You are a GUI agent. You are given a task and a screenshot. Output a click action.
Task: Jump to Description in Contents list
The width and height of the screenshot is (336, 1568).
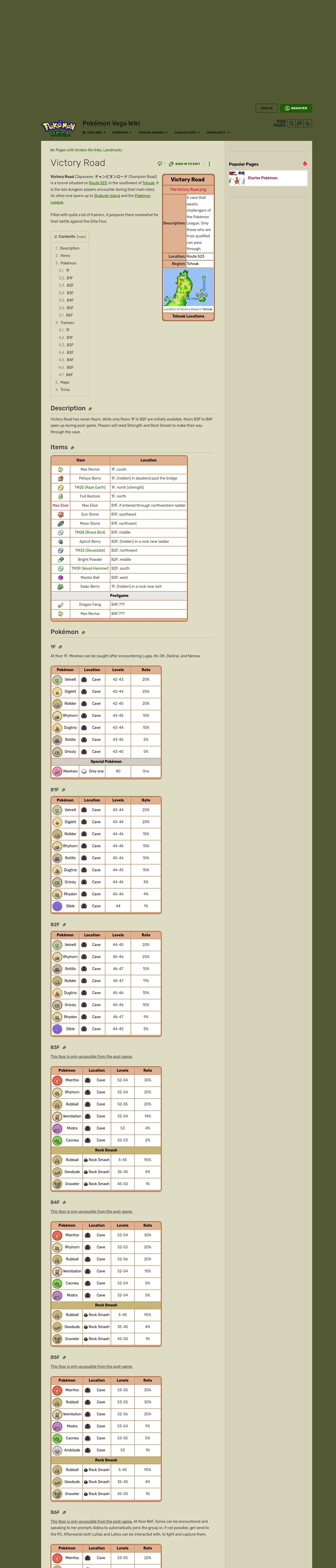(x=70, y=248)
